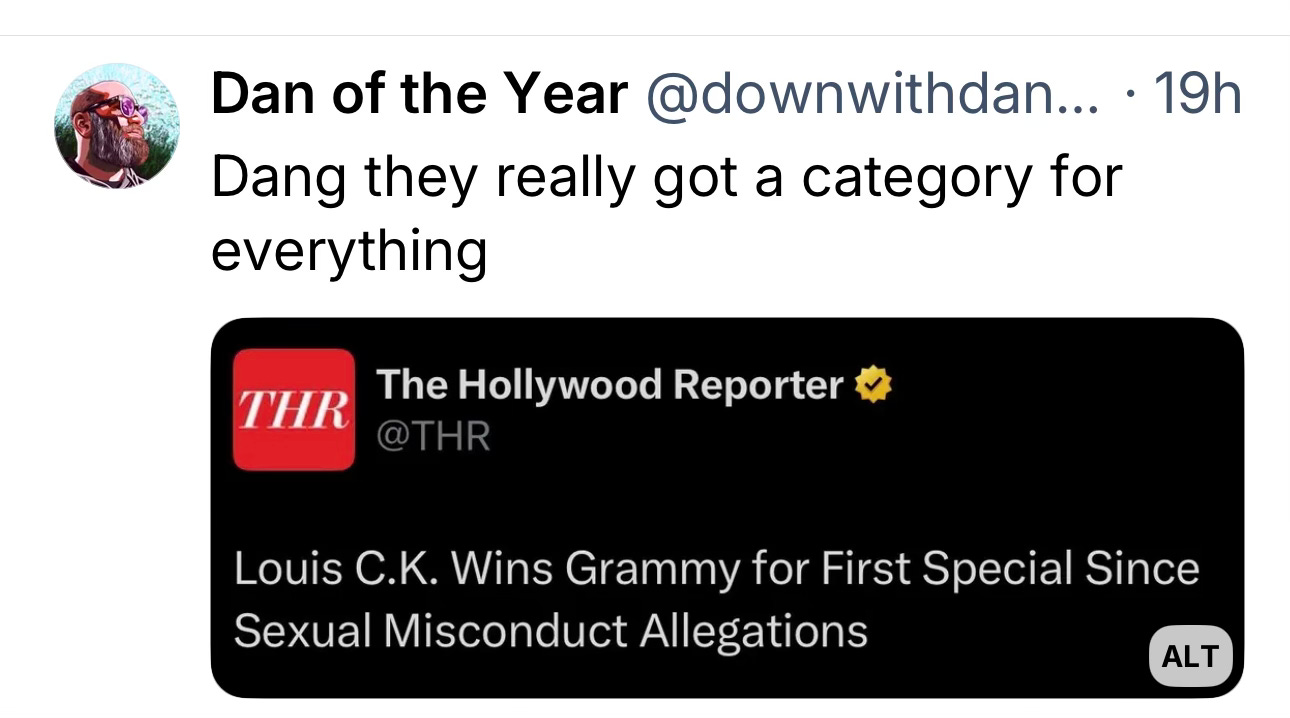Screen dimensions: 1290x718
Task: Click the "Sexual Misconduct Allegations" headline line
Action: pos(550,631)
